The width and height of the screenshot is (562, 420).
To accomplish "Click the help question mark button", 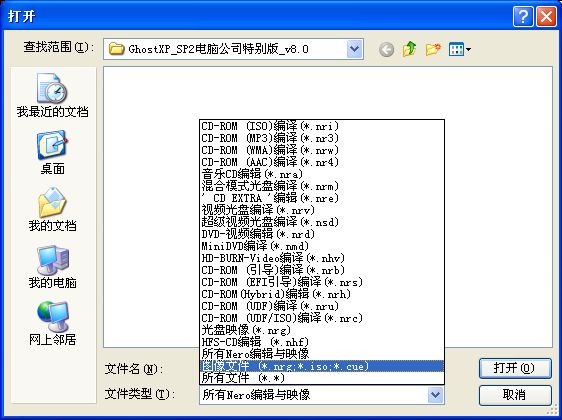I will [x=523, y=16].
